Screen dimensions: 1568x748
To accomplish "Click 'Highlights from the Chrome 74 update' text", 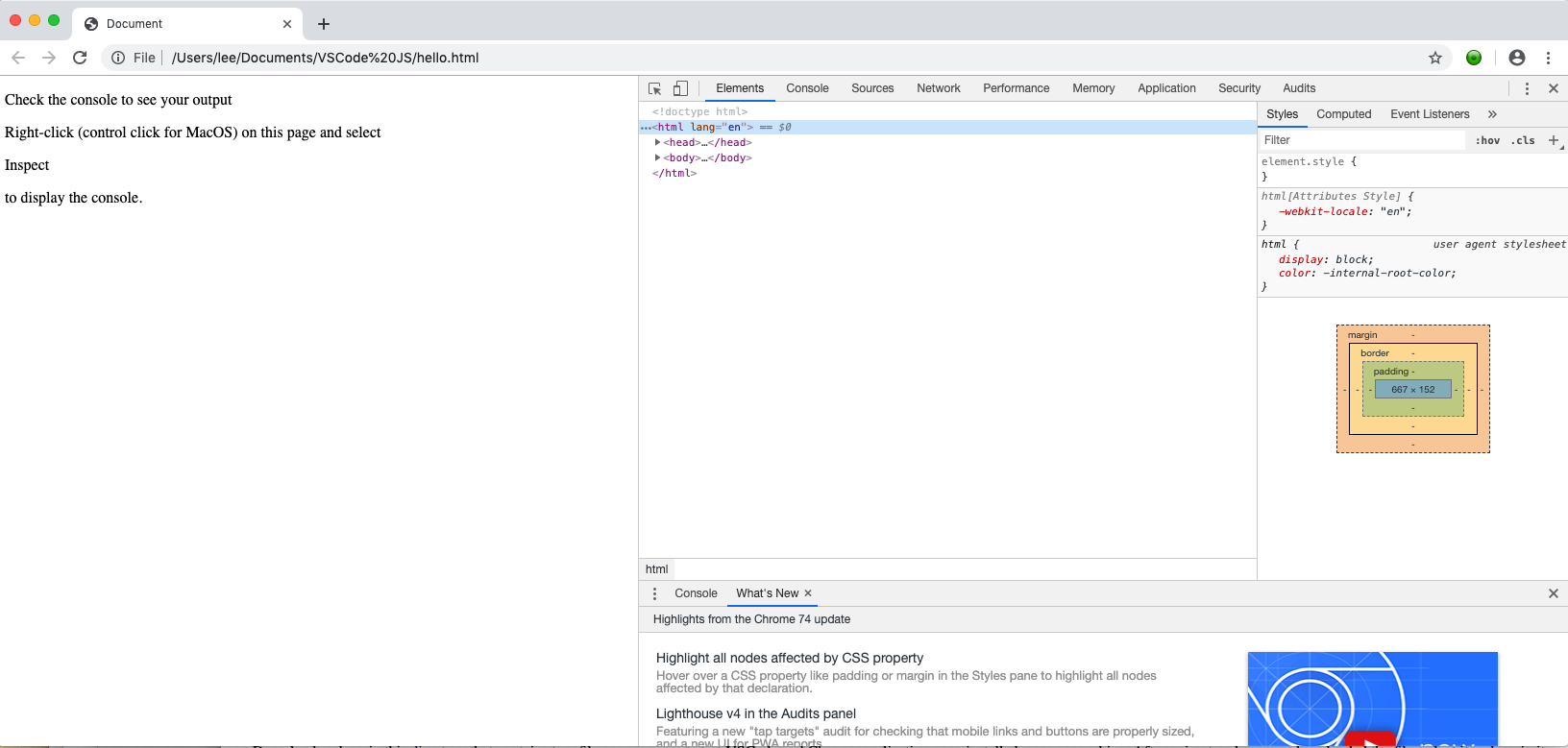I will [751, 619].
